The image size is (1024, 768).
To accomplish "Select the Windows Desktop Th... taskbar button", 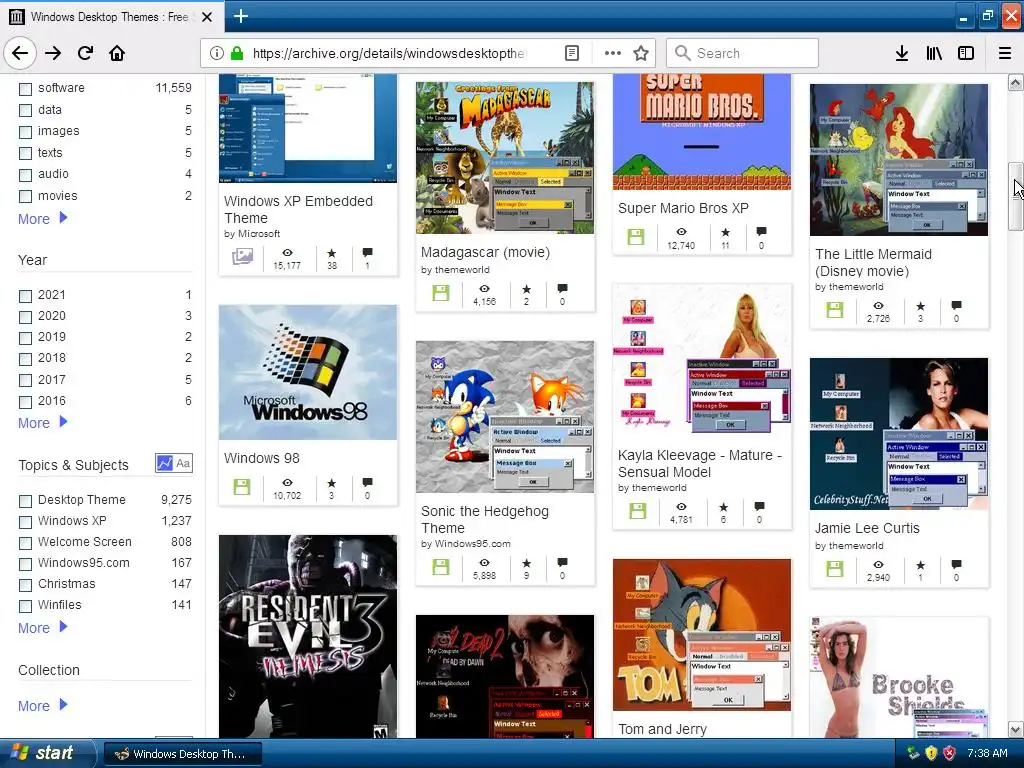I will coord(183,754).
